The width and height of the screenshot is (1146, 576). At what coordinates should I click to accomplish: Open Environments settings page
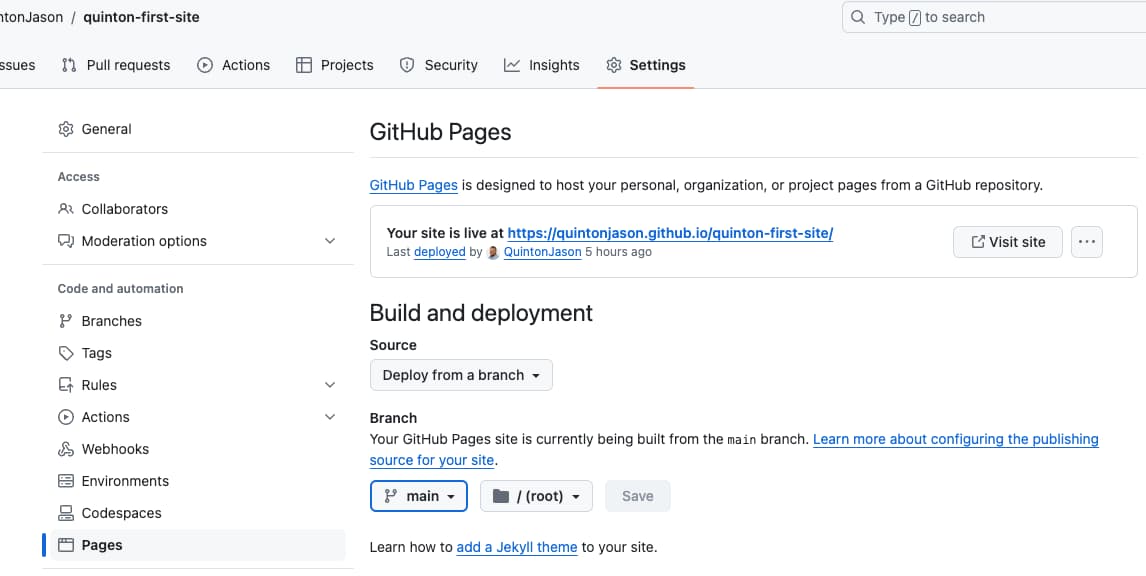point(197,481)
